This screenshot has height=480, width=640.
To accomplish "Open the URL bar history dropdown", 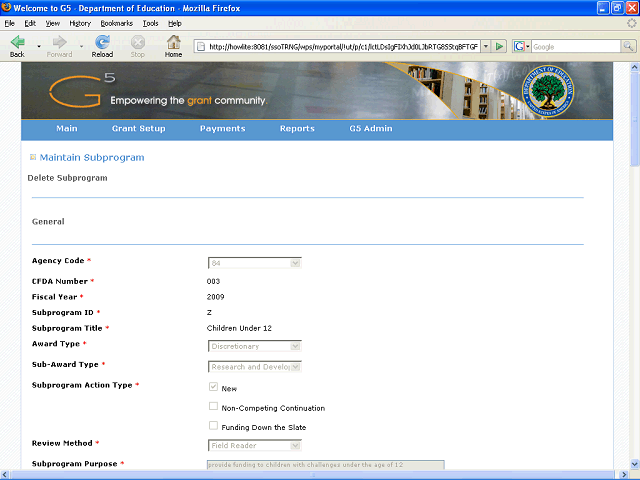I will [486, 47].
